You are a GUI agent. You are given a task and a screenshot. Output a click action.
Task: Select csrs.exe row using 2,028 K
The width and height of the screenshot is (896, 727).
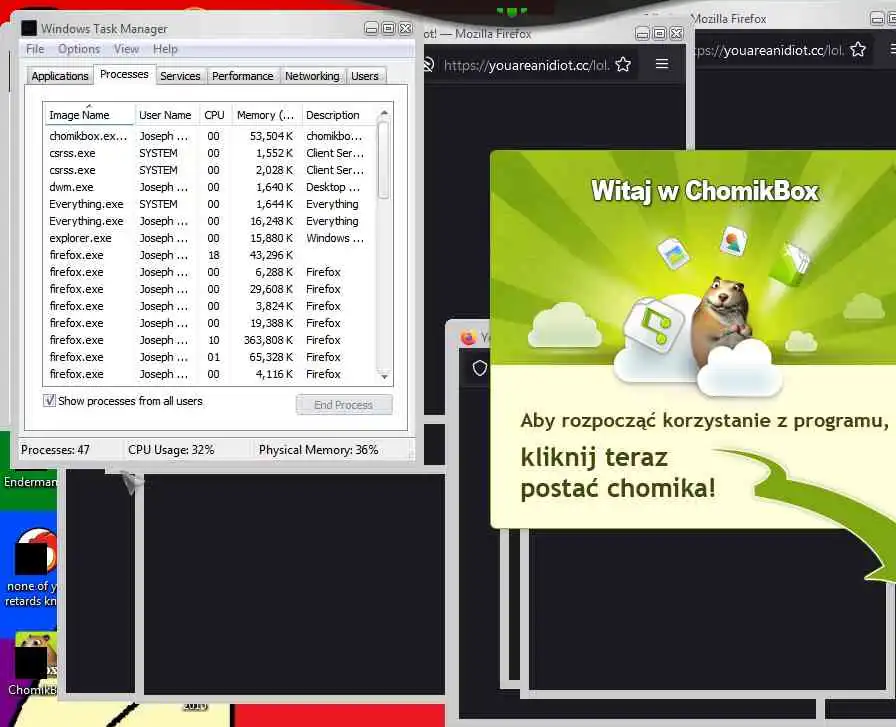[x=210, y=170]
